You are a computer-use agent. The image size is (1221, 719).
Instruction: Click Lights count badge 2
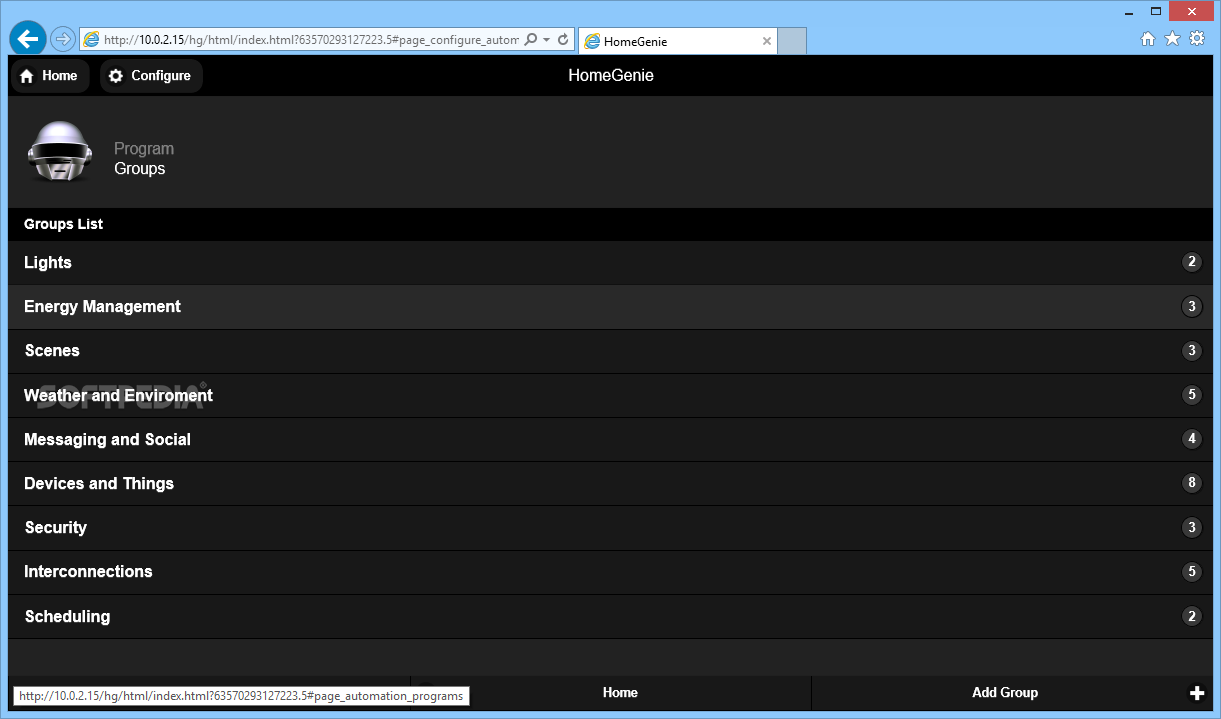click(x=1191, y=262)
